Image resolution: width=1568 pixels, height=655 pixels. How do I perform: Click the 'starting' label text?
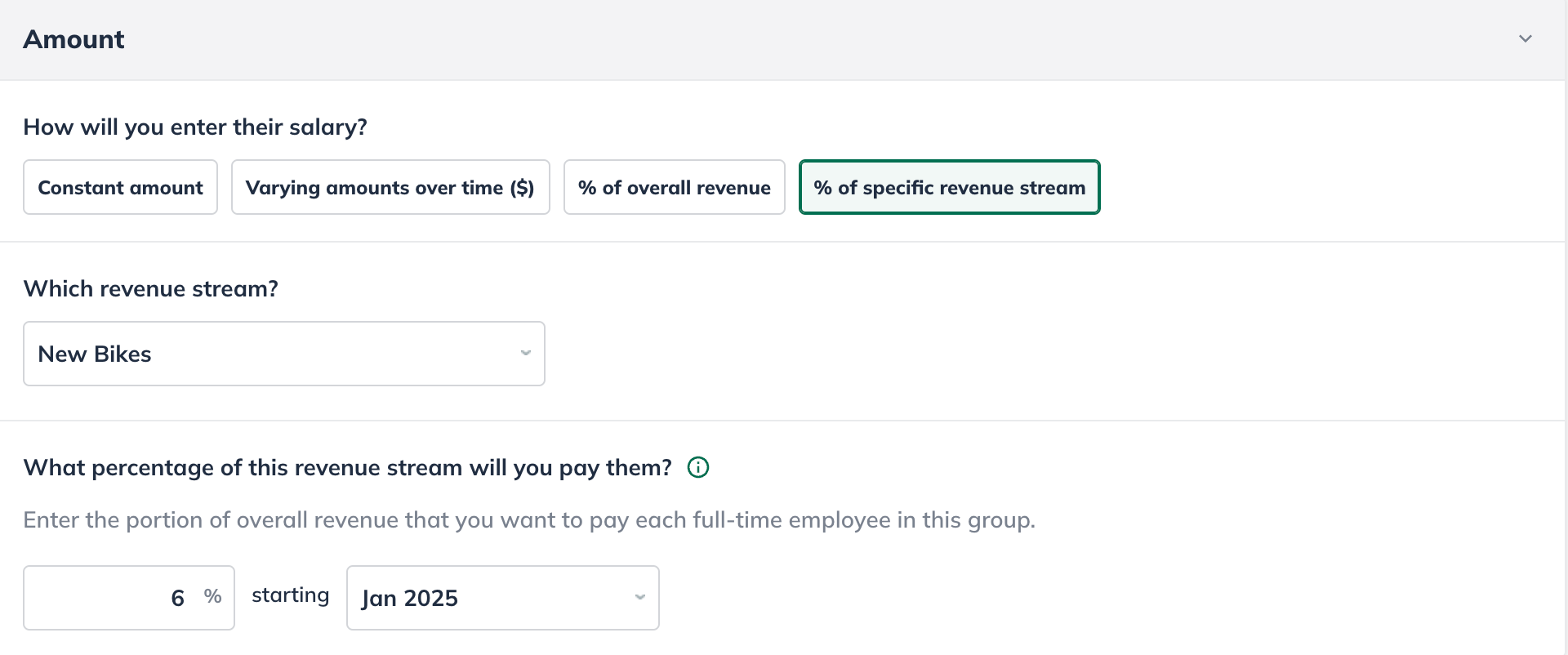coord(291,595)
